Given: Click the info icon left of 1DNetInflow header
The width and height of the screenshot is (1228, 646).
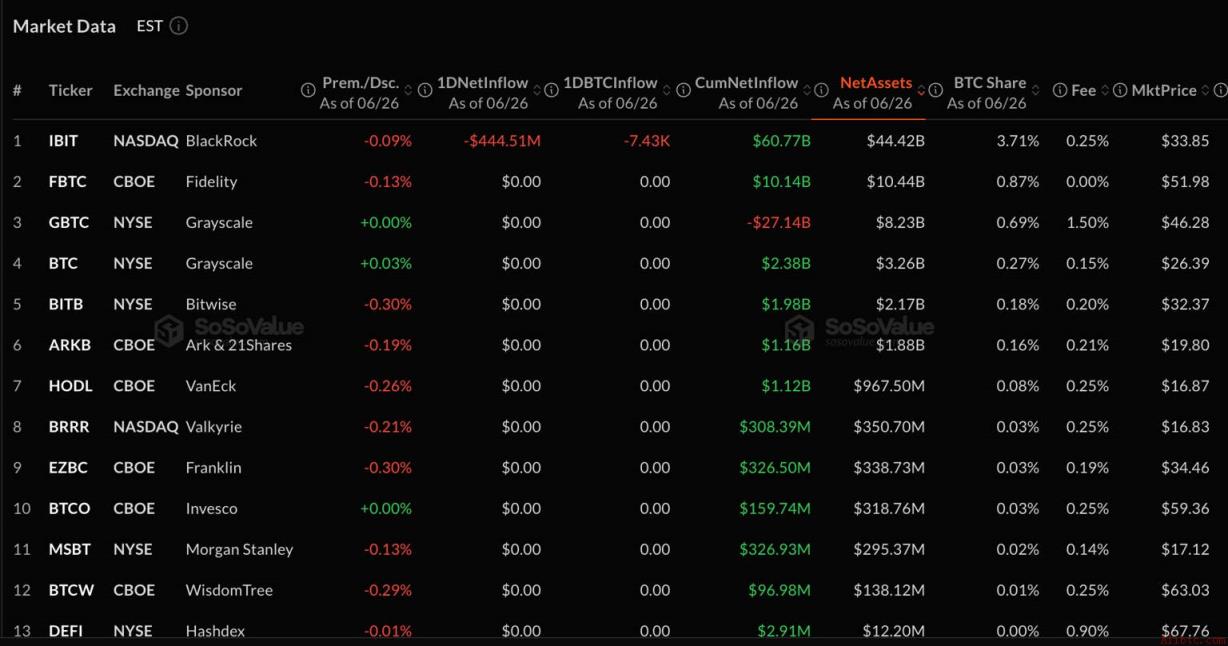Looking at the screenshot, I should pyautogui.click(x=425, y=90).
